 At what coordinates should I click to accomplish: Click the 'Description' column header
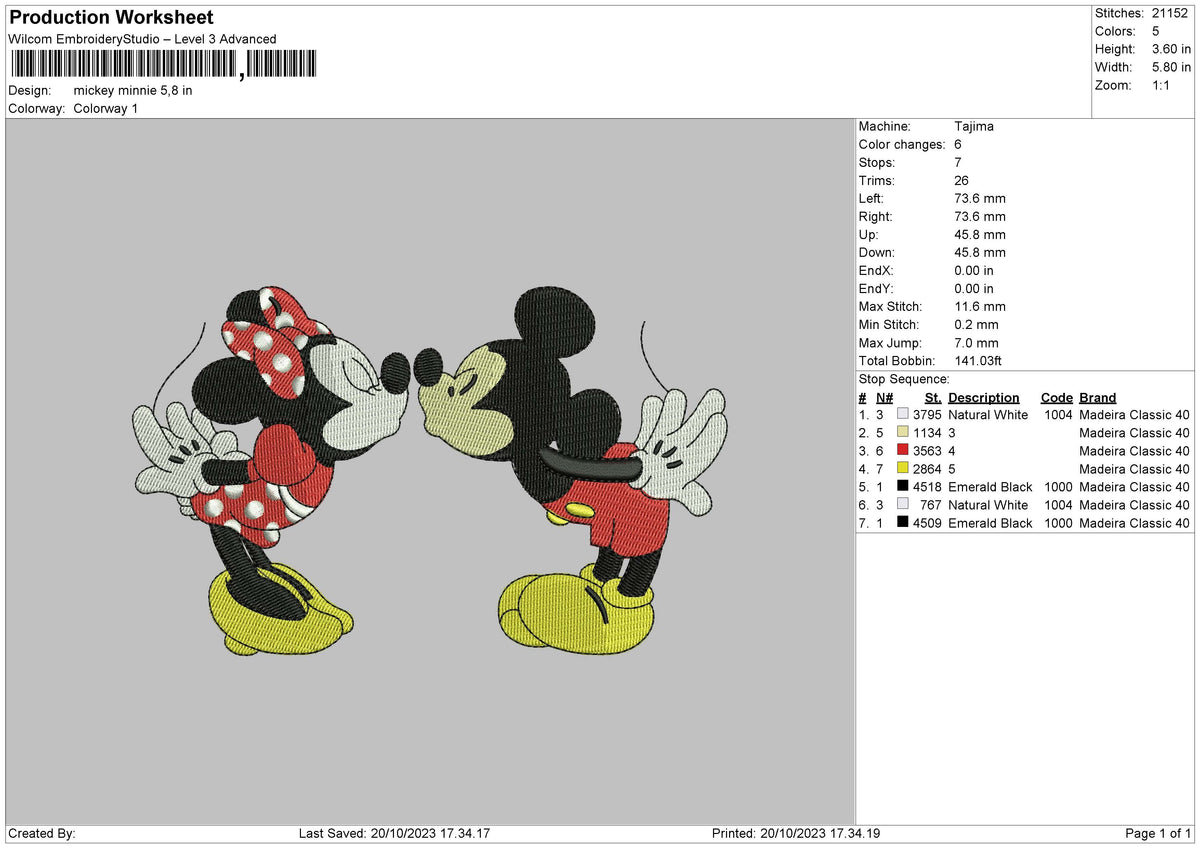[x=984, y=397]
